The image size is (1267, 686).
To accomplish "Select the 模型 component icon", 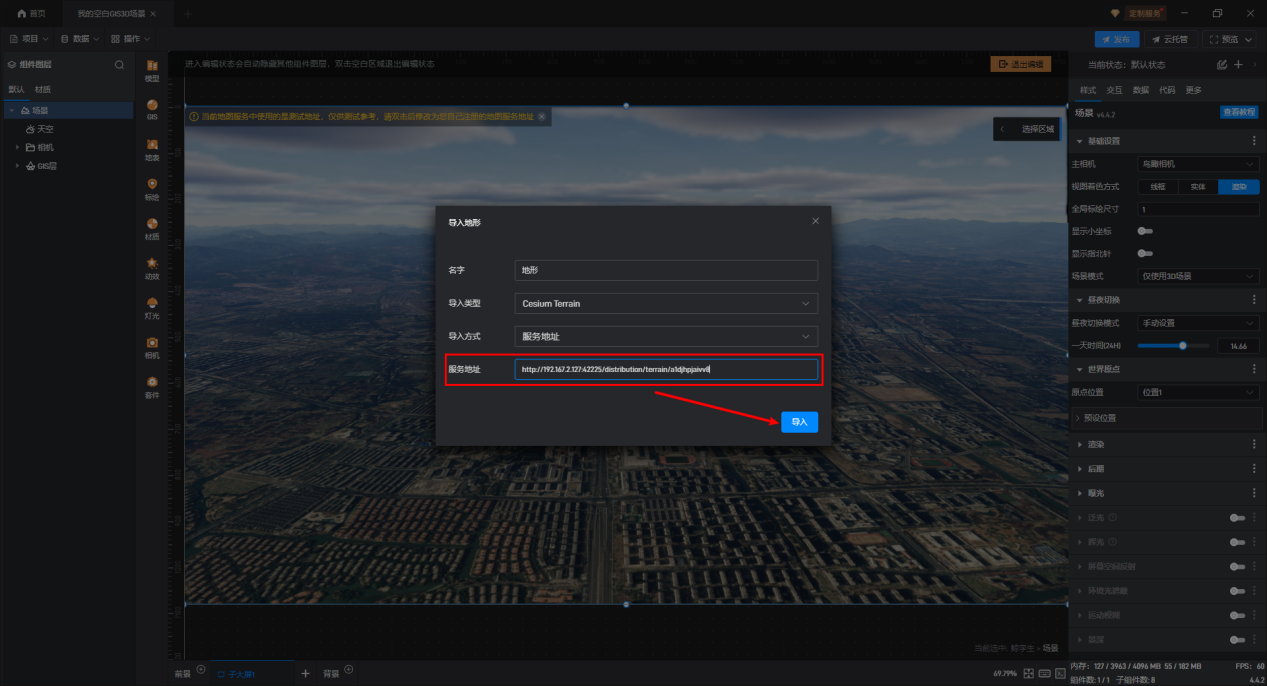I will click(x=152, y=69).
